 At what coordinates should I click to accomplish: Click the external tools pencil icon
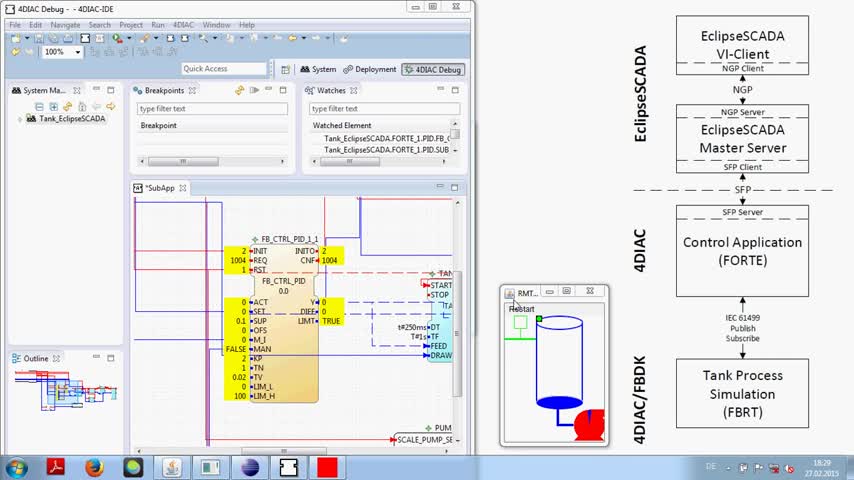click(144, 38)
